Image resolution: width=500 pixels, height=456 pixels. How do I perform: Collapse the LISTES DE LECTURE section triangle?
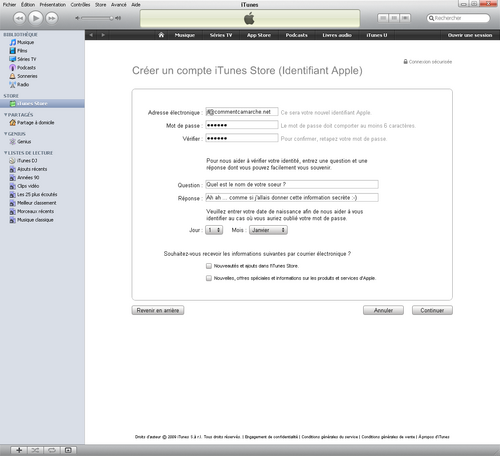point(5,153)
